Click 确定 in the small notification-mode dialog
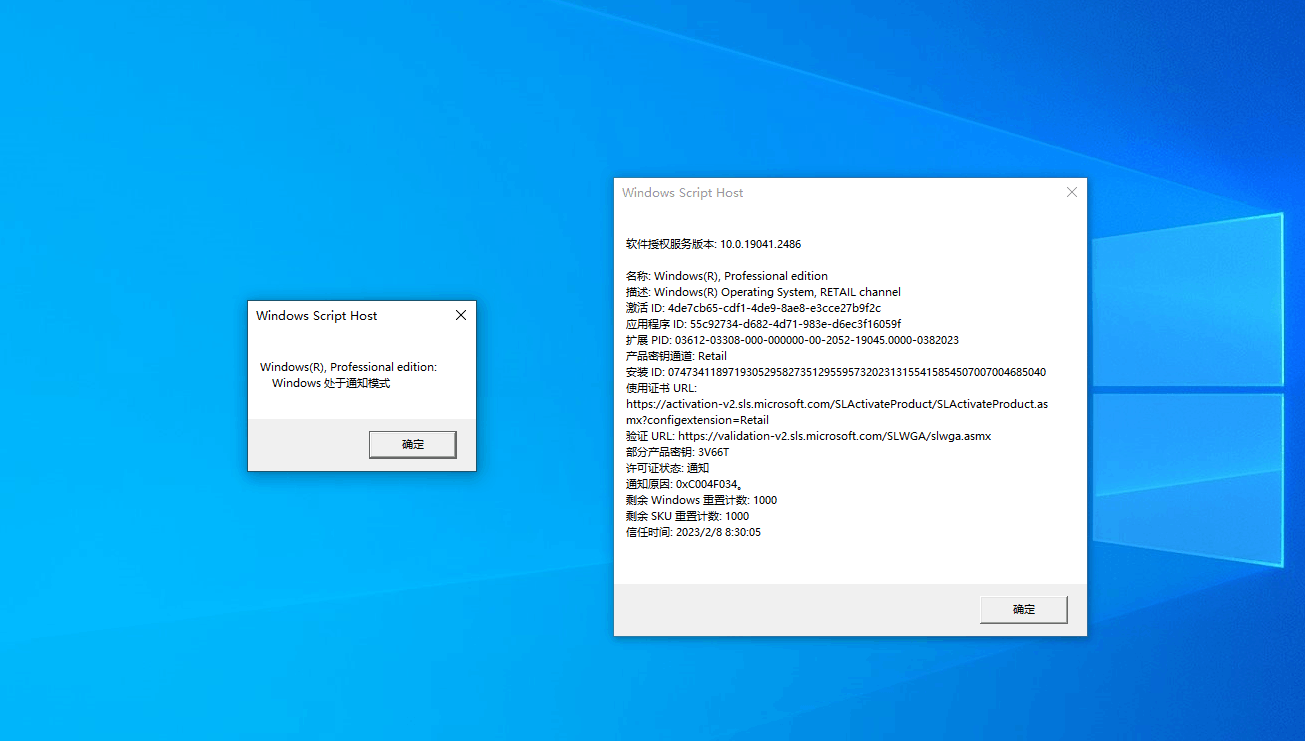 pos(412,444)
